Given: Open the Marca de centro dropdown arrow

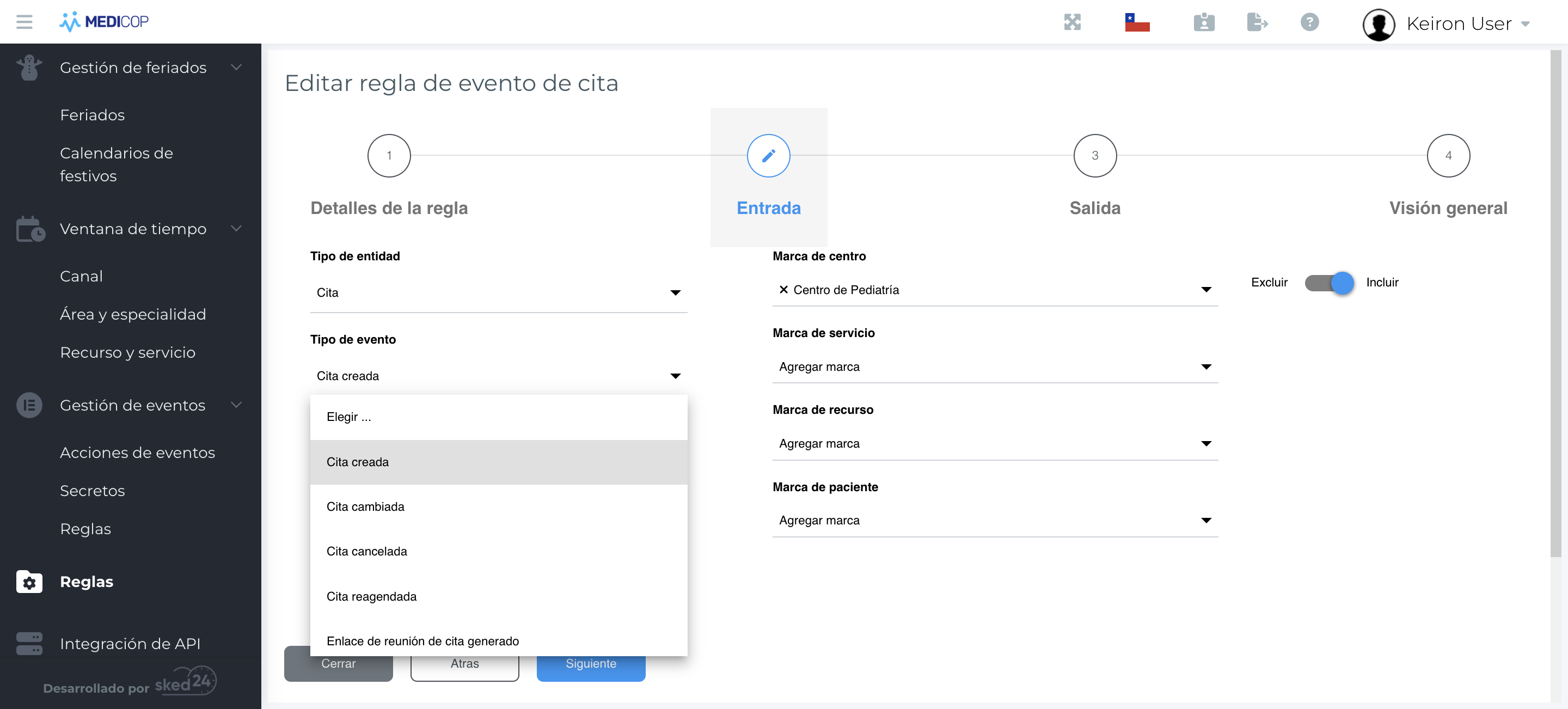Looking at the screenshot, I should tap(1206, 290).
